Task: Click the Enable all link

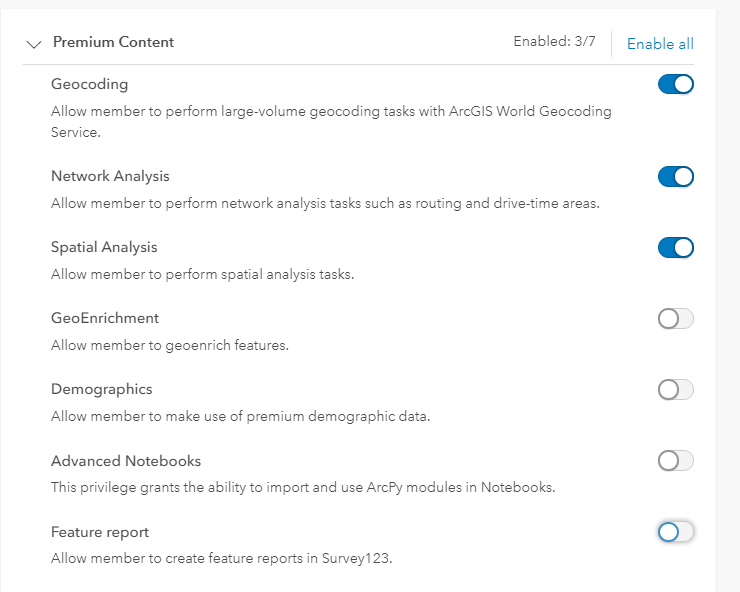Action: [660, 43]
